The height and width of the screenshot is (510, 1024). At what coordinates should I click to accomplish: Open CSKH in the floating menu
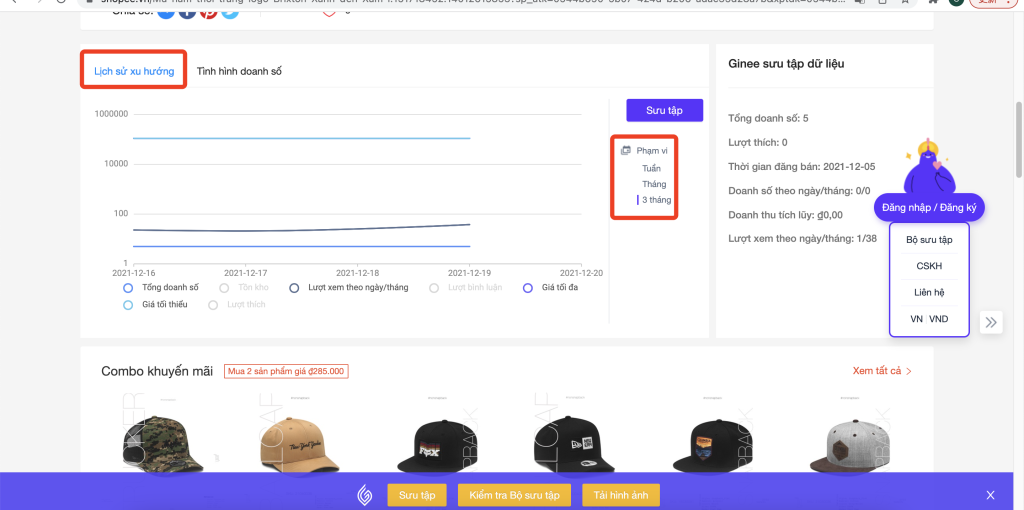(x=929, y=266)
